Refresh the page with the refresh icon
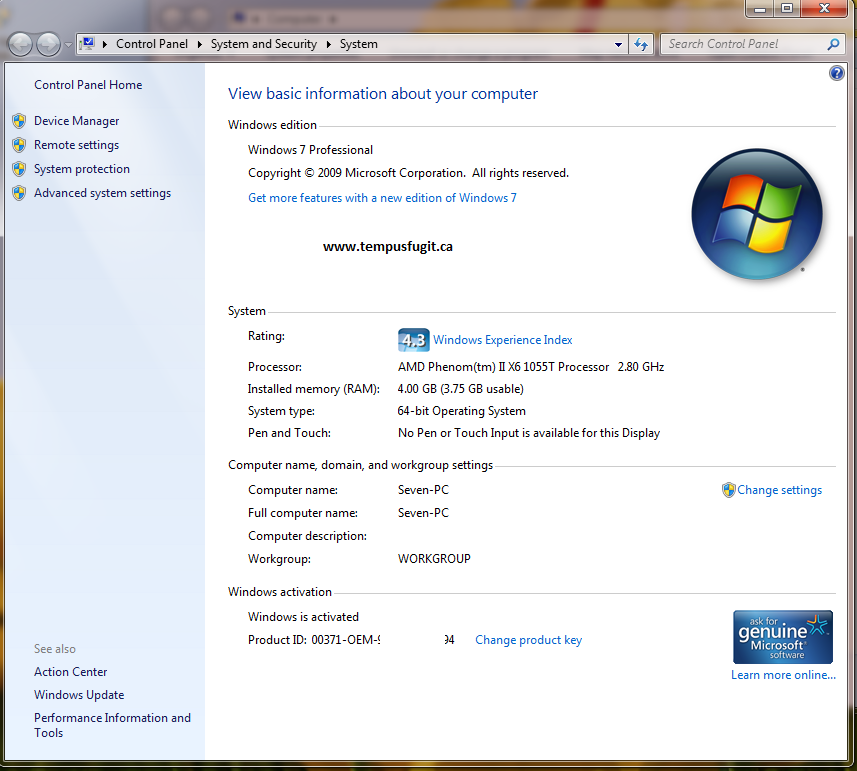Image resolution: width=857 pixels, height=771 pixels. [x=641, y=44]
